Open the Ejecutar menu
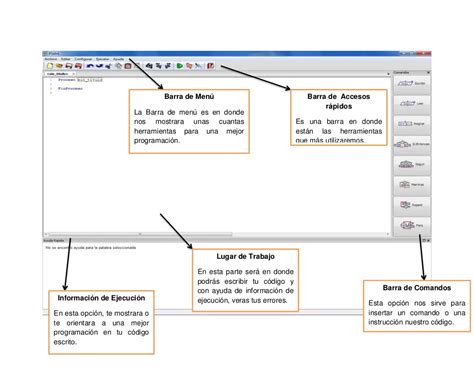This screenshot has width=474, height=366. tap(103, 59)
